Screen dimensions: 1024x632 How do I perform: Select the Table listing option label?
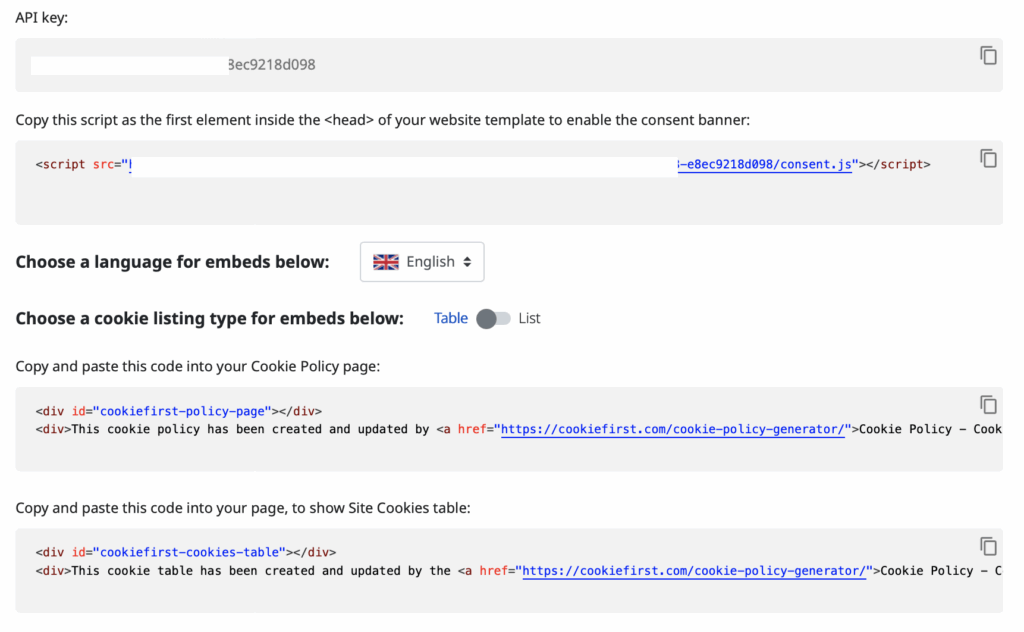450,318
